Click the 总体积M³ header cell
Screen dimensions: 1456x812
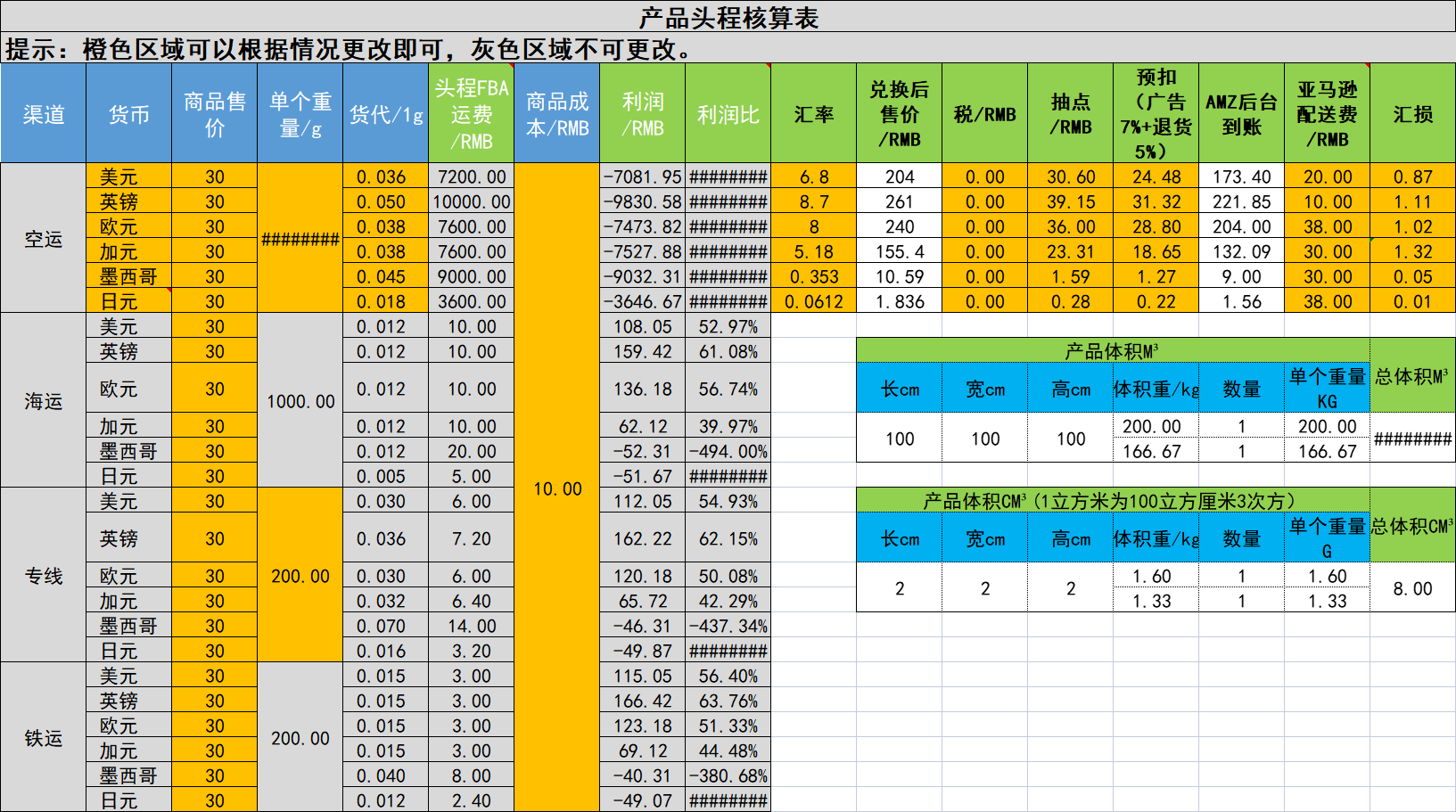tap(1412, 374)
